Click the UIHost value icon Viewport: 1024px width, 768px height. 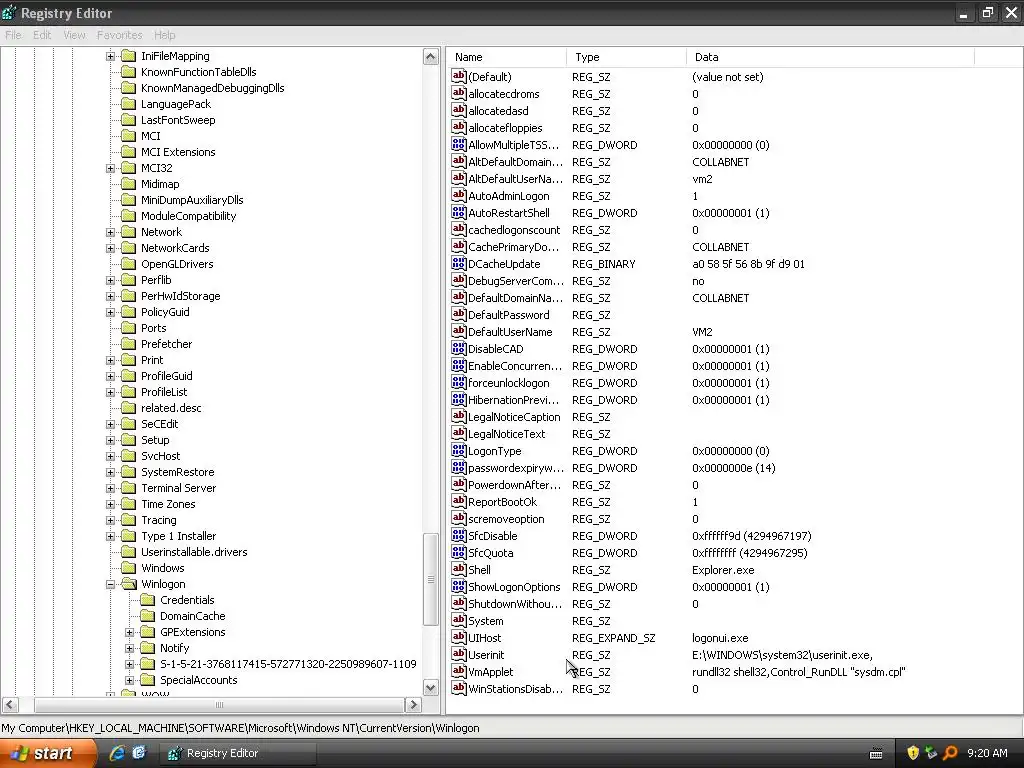[458, 637]
